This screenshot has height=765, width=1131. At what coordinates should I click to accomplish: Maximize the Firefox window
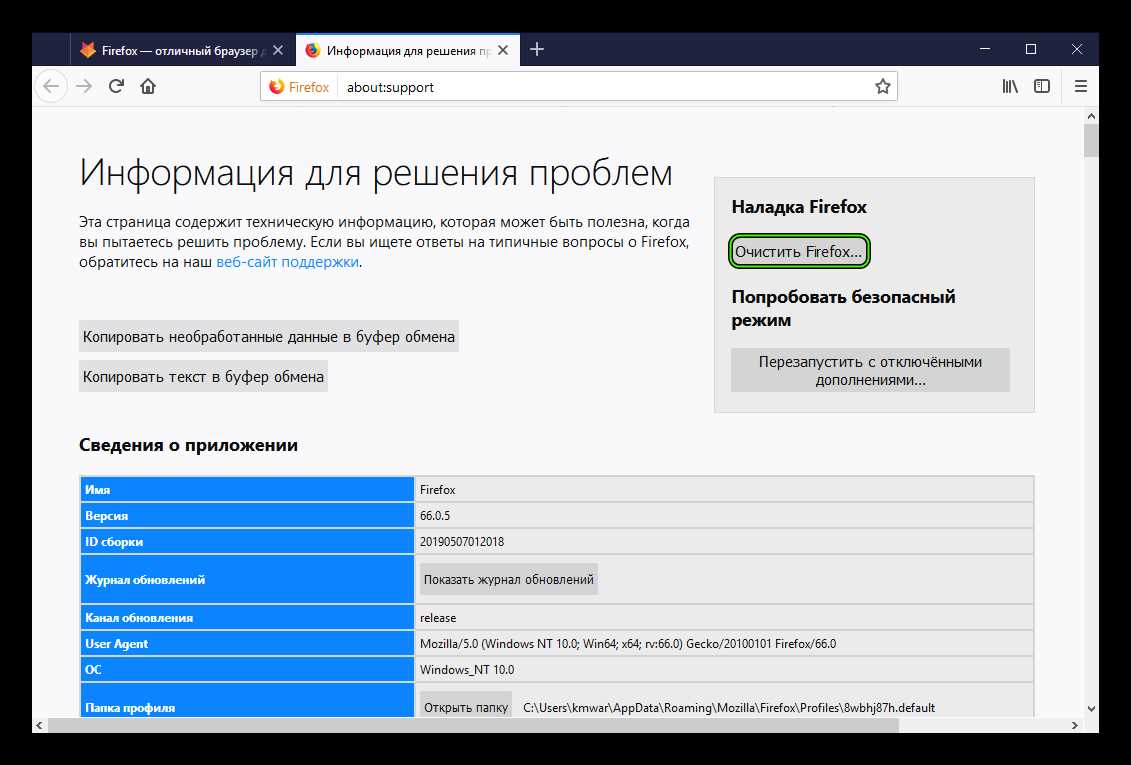point(1031,49)
